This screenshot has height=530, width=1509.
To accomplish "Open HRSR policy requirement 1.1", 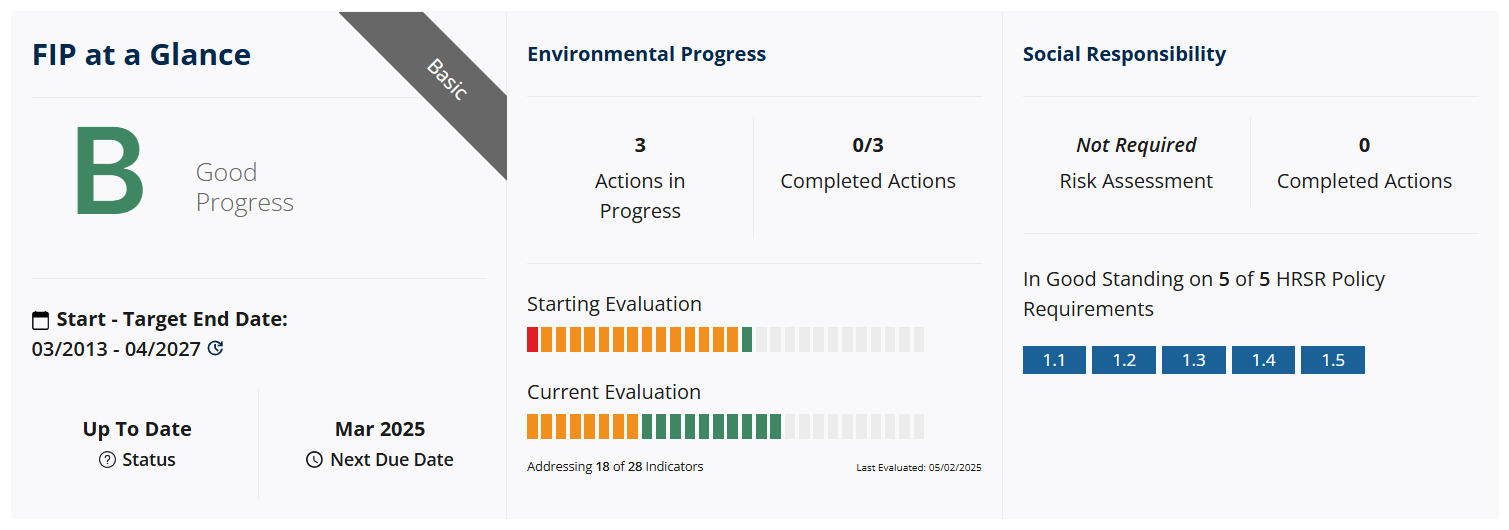I will (1054, 360).
